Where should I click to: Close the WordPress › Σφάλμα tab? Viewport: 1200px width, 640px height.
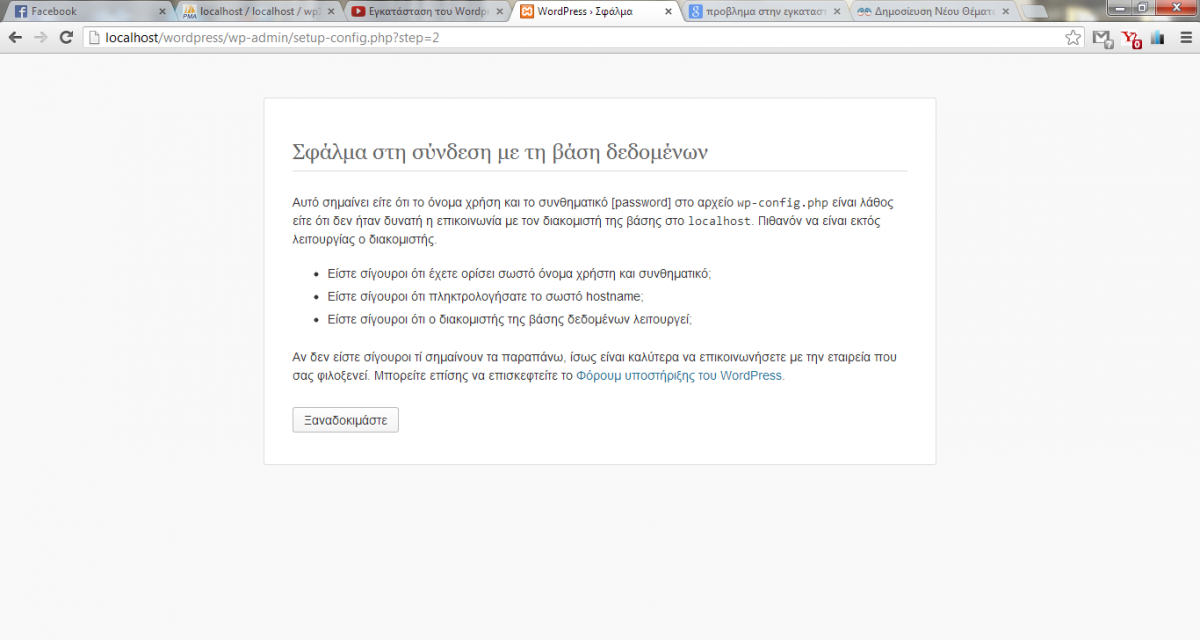[669, 12]
